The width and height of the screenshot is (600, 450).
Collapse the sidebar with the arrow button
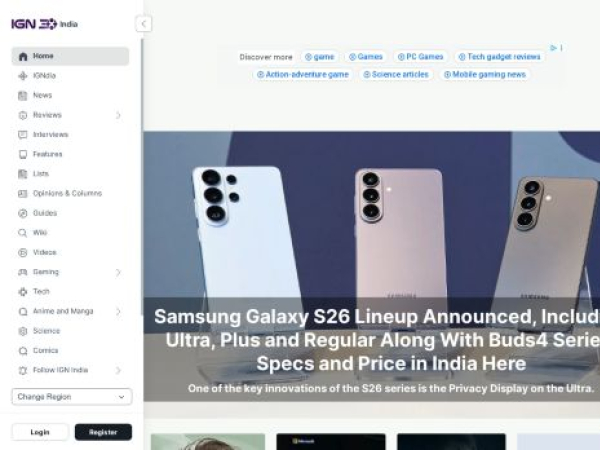(x=143, y=24)
